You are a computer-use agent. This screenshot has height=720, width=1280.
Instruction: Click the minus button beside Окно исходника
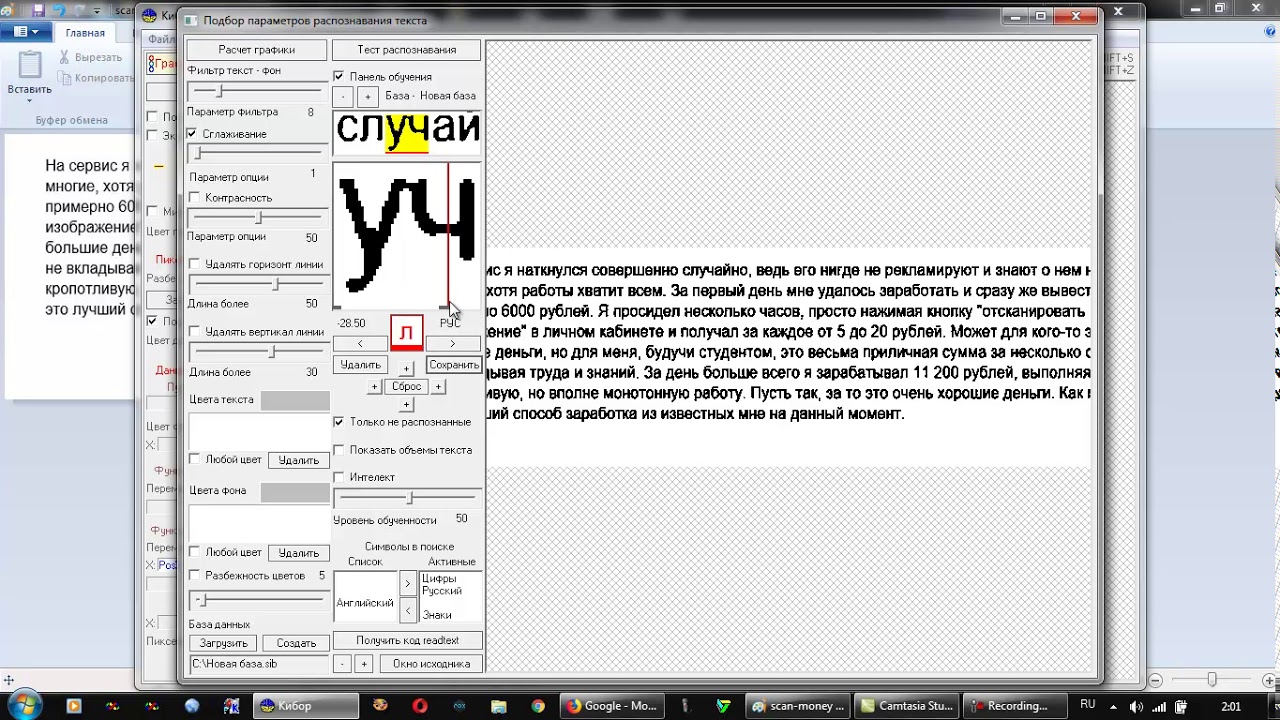[x=342, y=664]
